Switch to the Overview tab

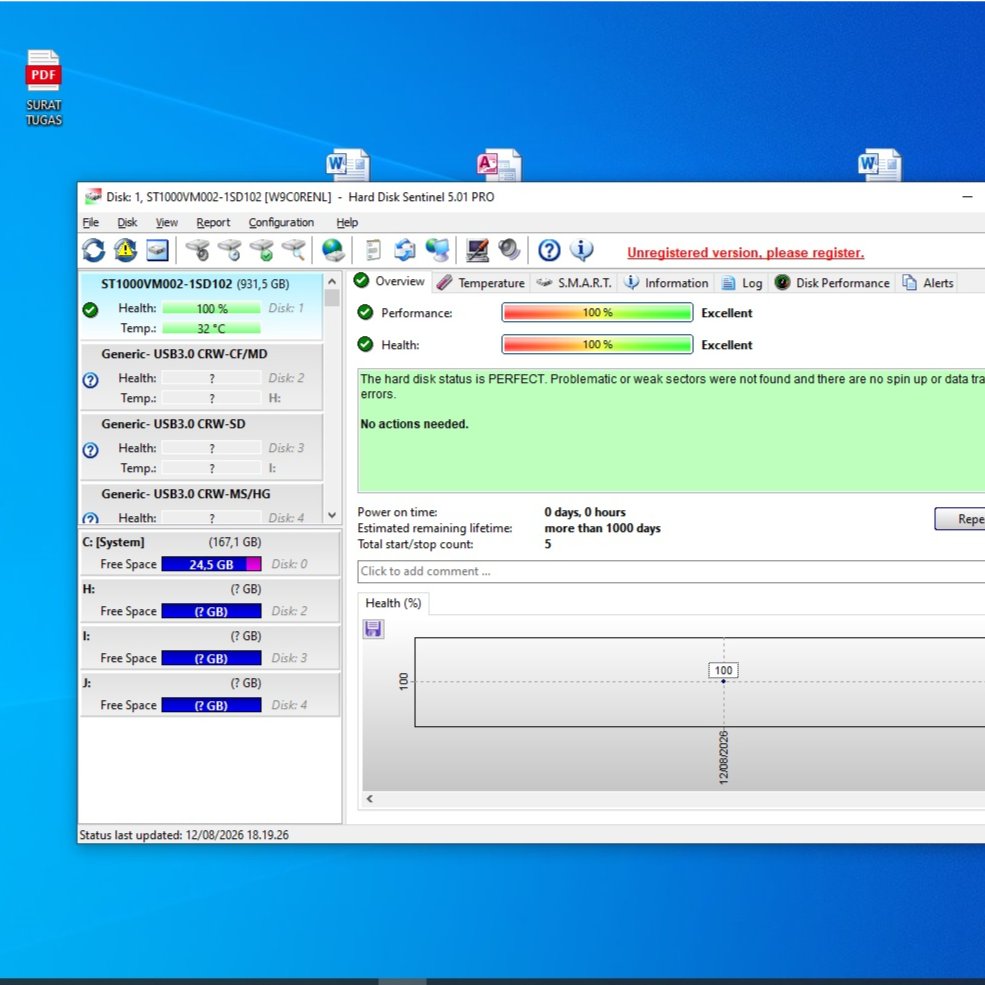coord(389,281)
